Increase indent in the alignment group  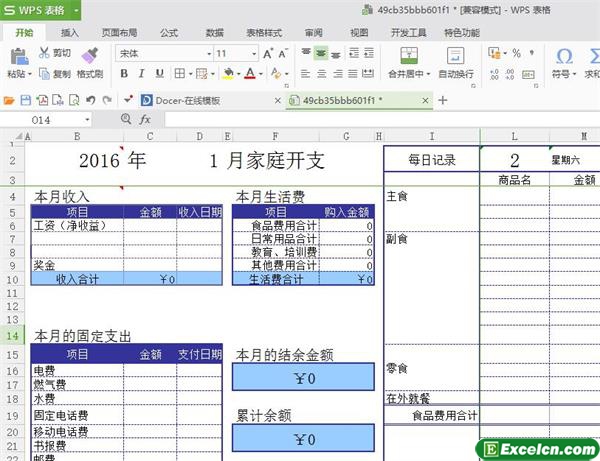click(x=369, y=53)
